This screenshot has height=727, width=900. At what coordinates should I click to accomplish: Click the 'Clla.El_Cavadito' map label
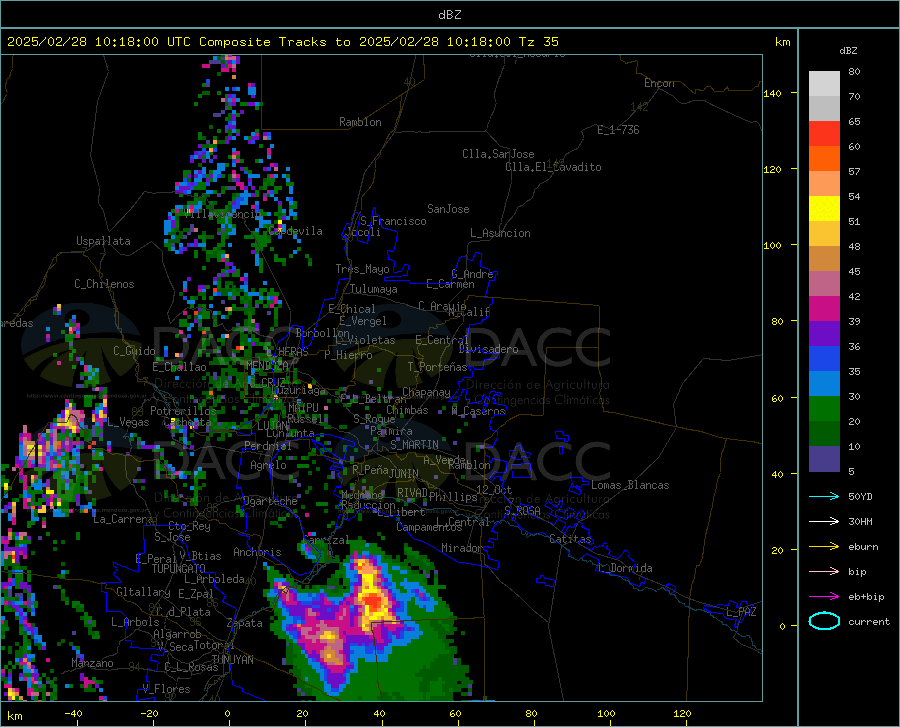point(553,167)
